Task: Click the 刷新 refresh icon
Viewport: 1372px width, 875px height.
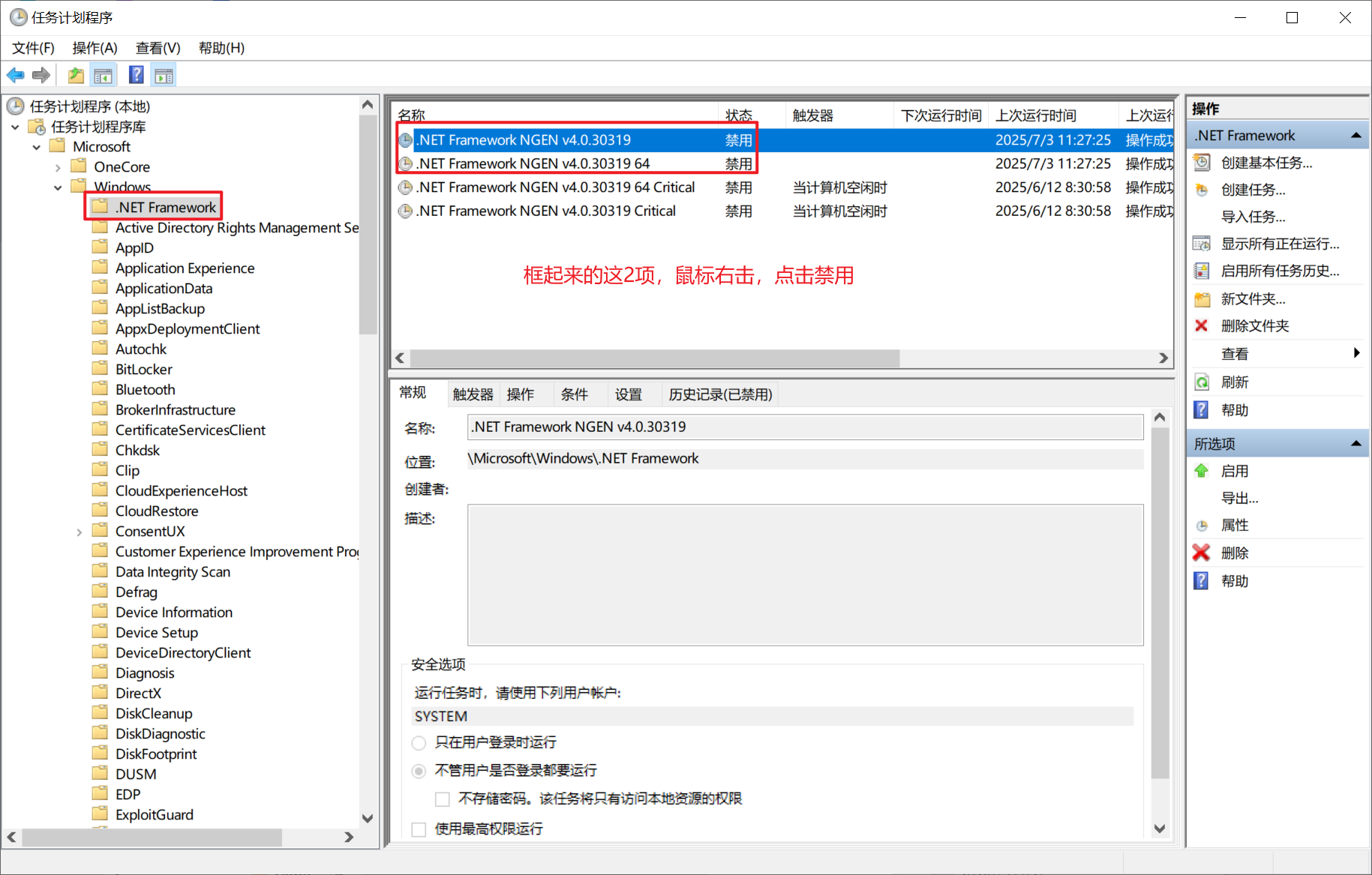Action: pyautogui.click(x=1201, y=382)
